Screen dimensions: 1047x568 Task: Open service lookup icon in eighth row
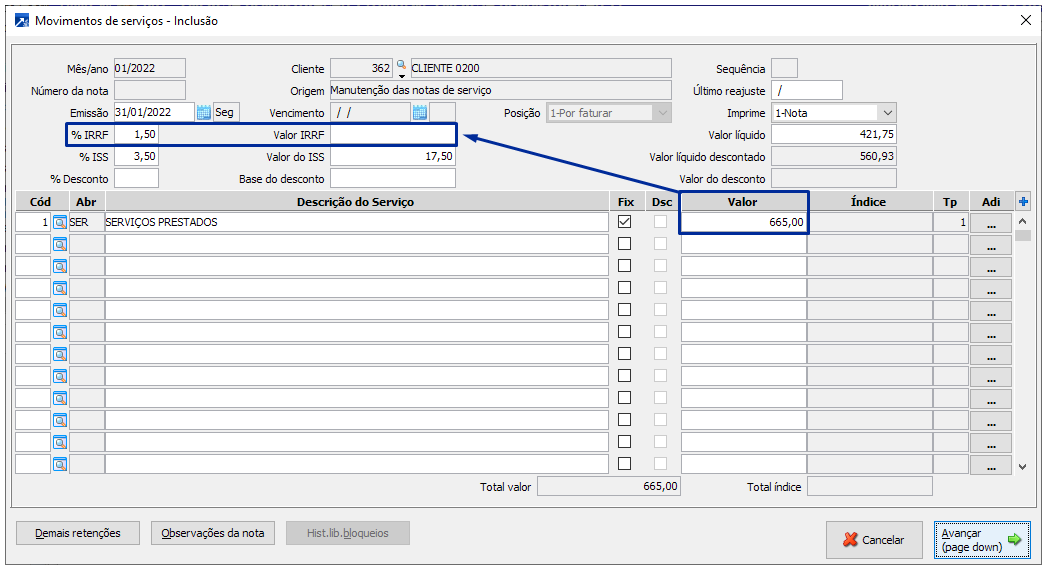pos(60,376)
